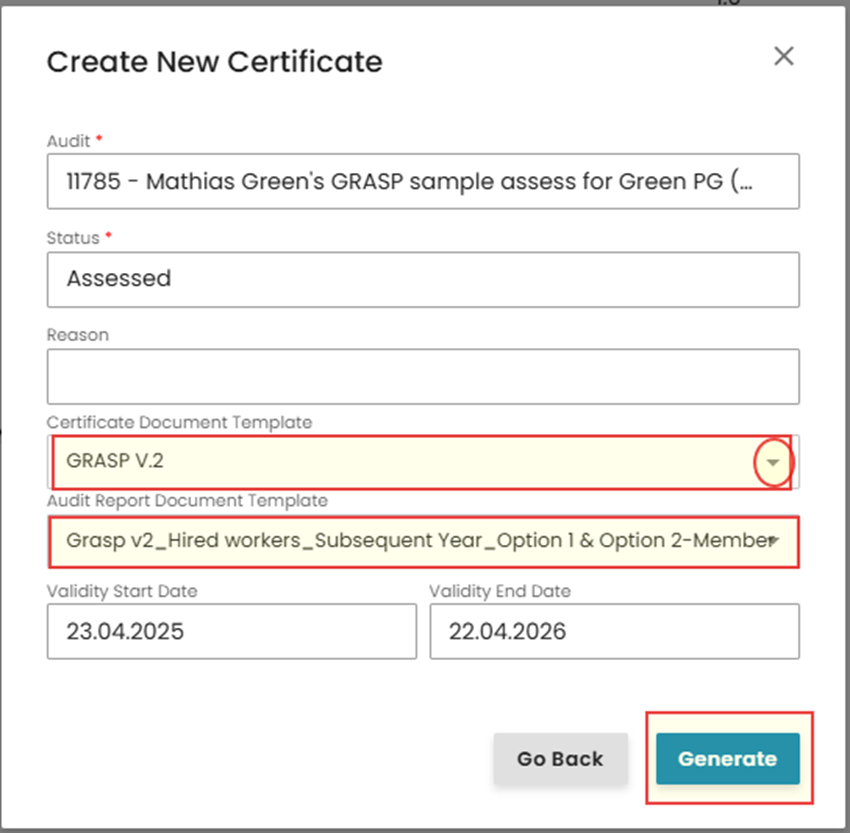
Task: Click the Audit field label
Action: click(x=68, y=142)
